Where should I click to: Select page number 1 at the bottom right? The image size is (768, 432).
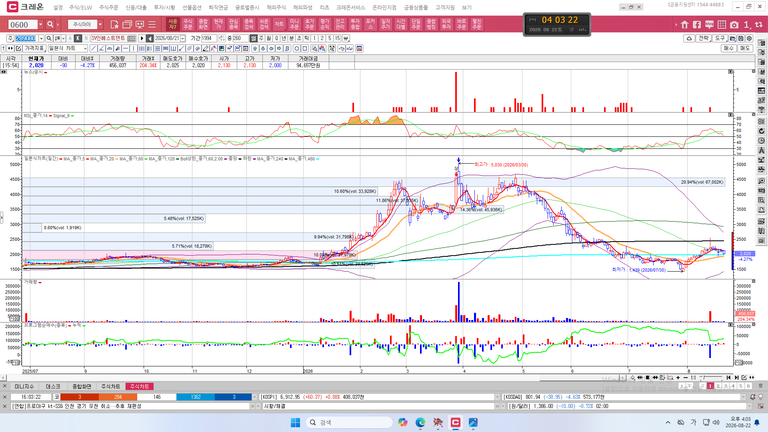click(710, 386)
